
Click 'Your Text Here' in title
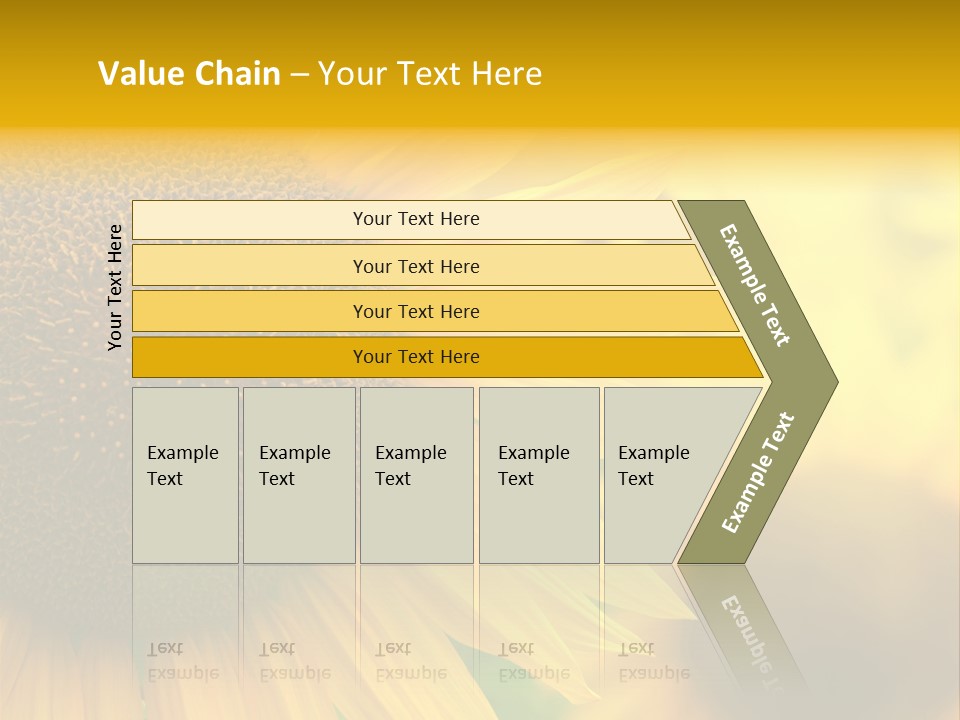pos(430,74)
